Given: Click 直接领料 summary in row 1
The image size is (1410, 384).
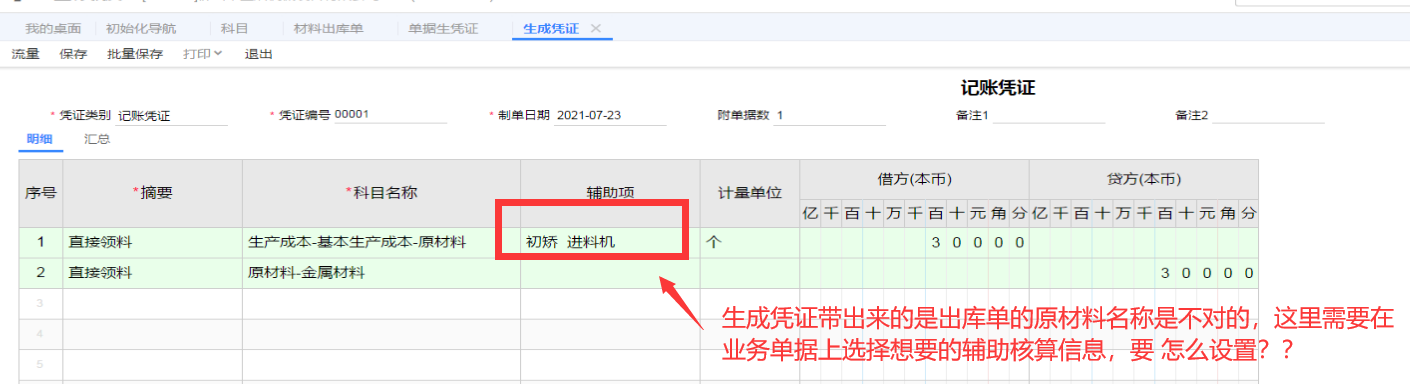Looking at the screenshot, I should click(x=152, y=242).
